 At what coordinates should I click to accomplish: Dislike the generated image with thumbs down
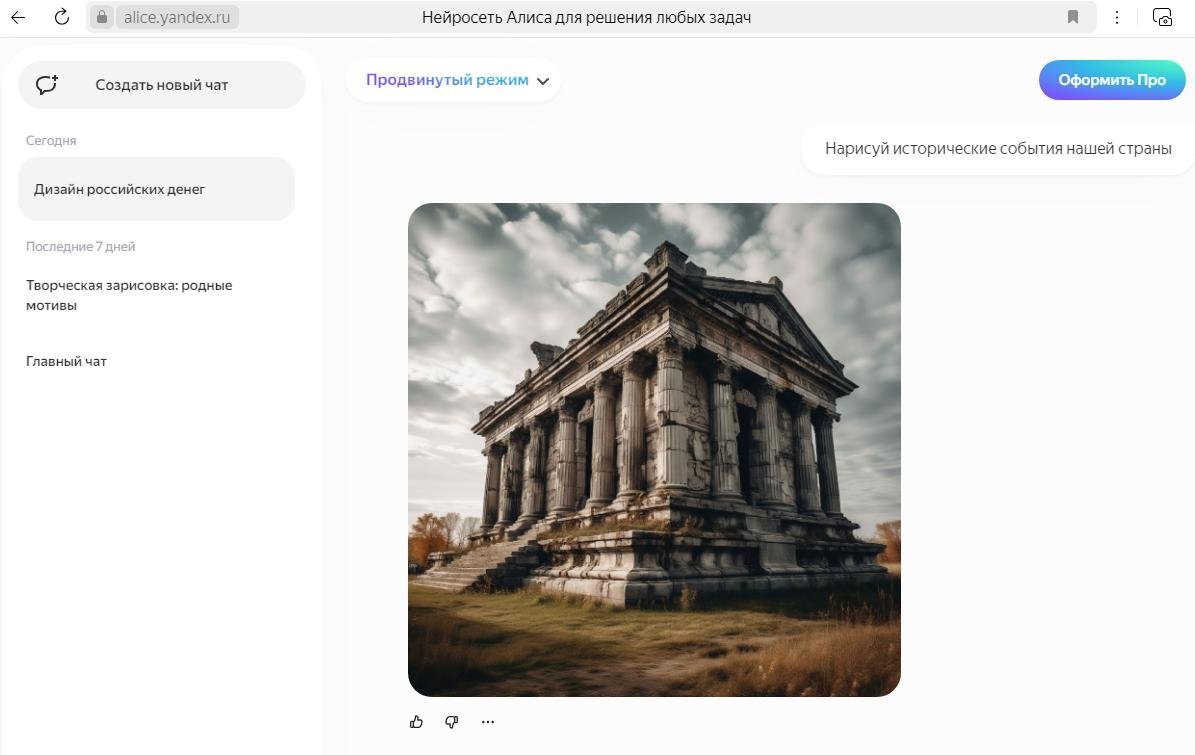452,721
